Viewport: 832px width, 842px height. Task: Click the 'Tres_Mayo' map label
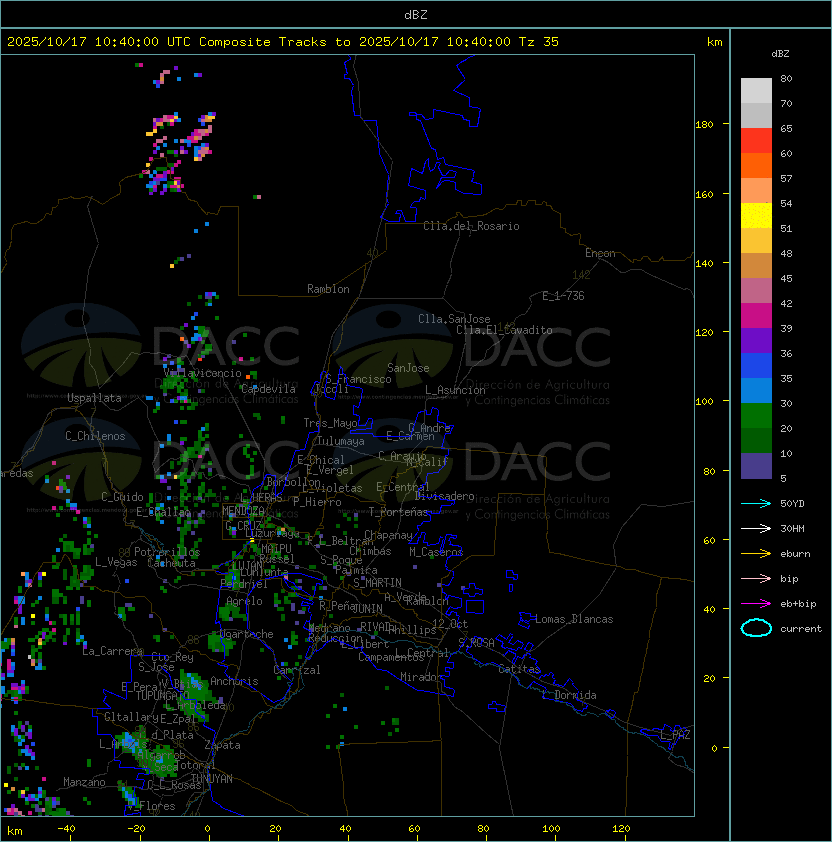[x=330, y=423]
